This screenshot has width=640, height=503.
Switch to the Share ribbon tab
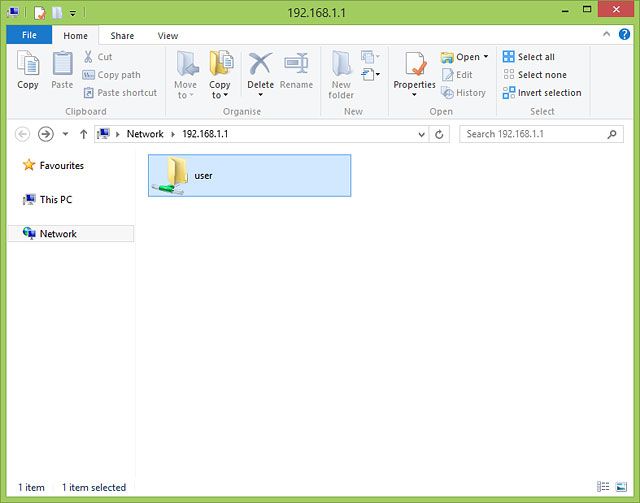click(x=122, y=36)
